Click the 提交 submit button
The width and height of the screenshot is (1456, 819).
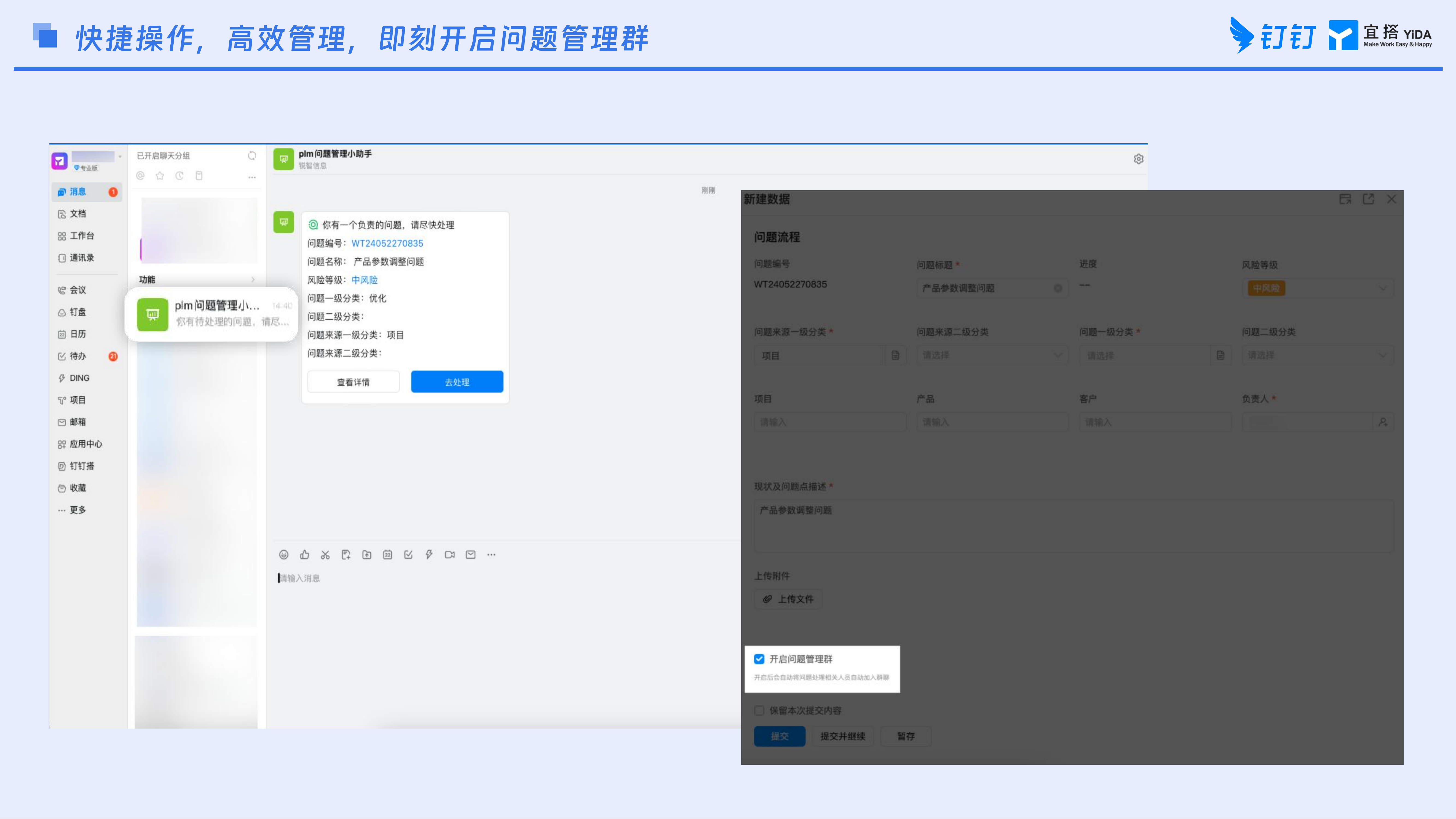coord(779,737)
